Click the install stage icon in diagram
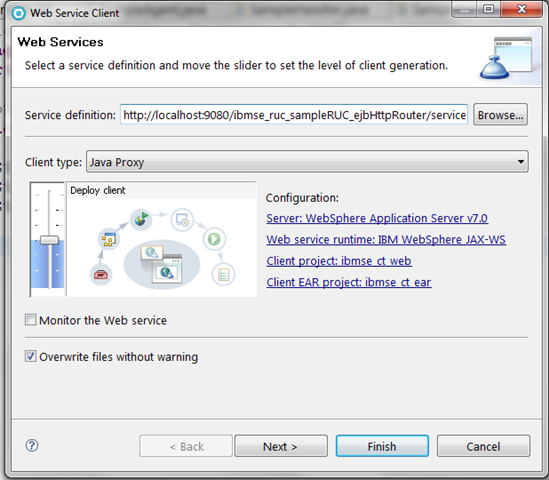This screenshot has width=549, height=480. 182,220
